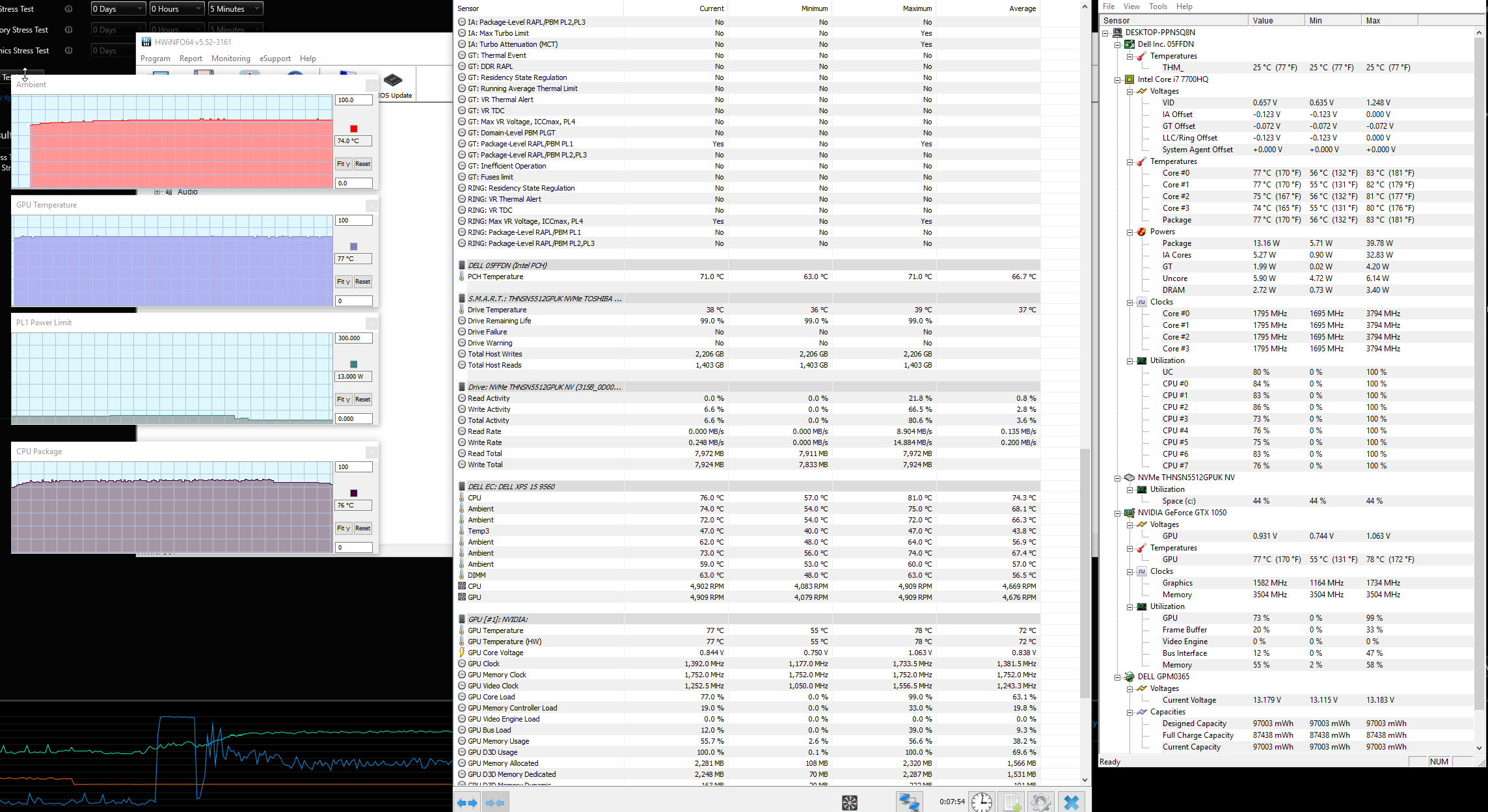
Task: Open the 0 Days dropdown of first Stress Test
Action: pyautogui.click(x=118, y=9)
